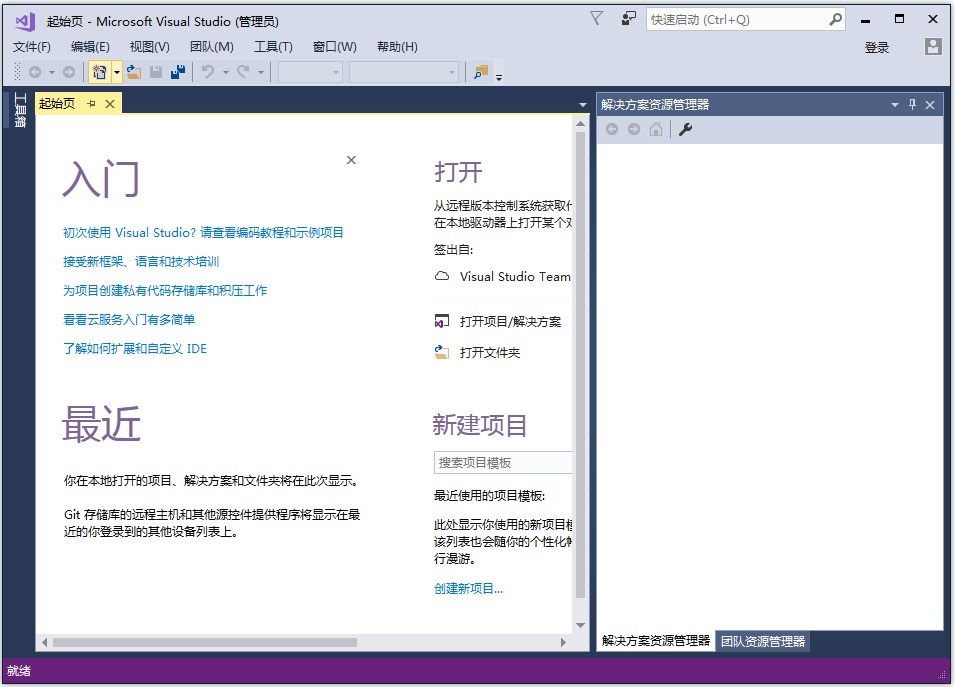Open the toolbar options overflow arrow
Screen dimensions: 955x687
coord(499,77)
